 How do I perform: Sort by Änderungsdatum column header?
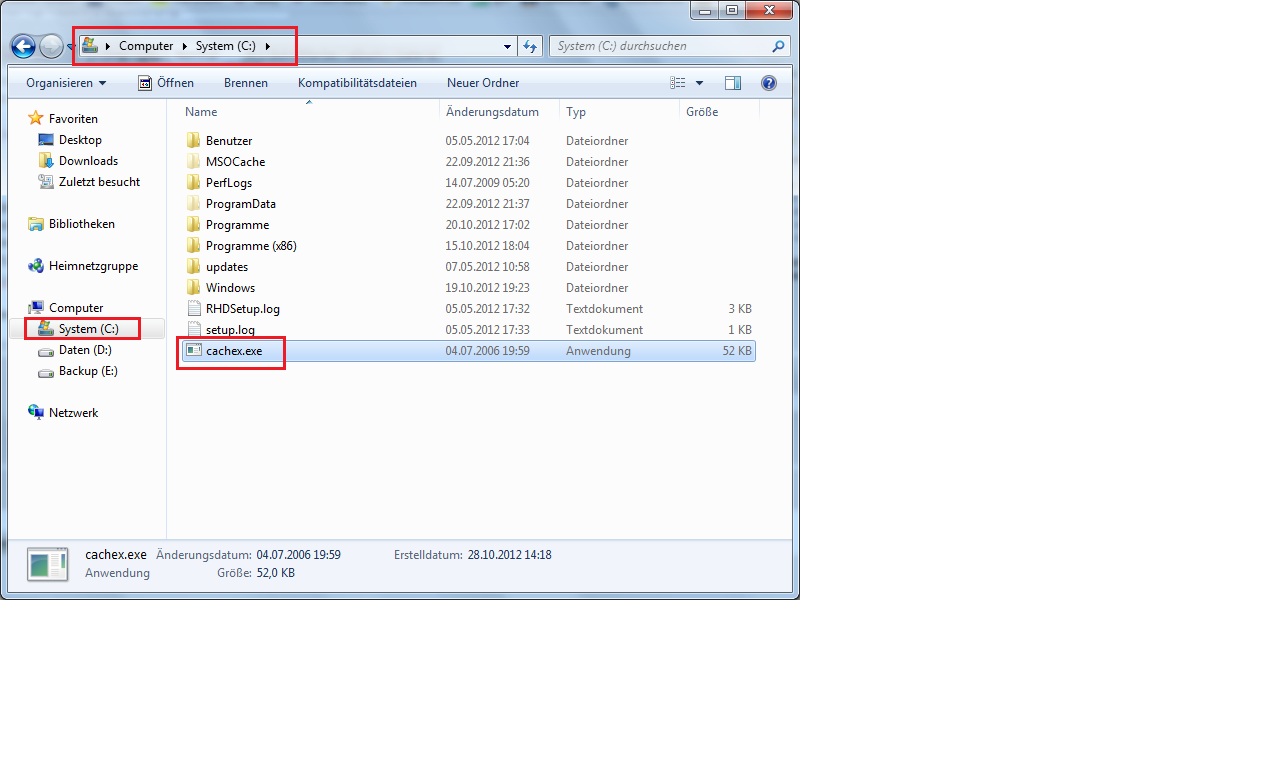pyautogui.click(x=492, y=112)
